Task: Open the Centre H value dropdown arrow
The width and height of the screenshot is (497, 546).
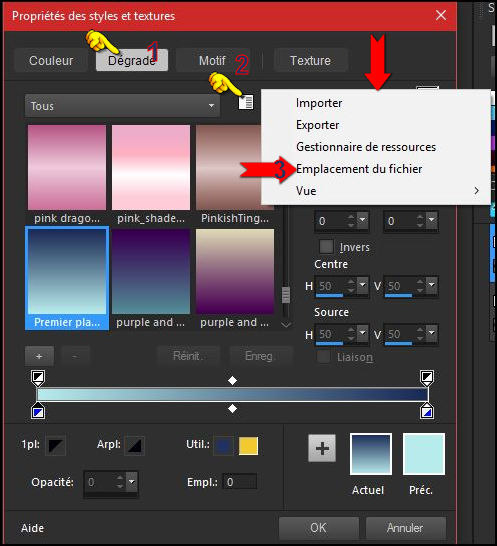Action: (x=363, y=285)
